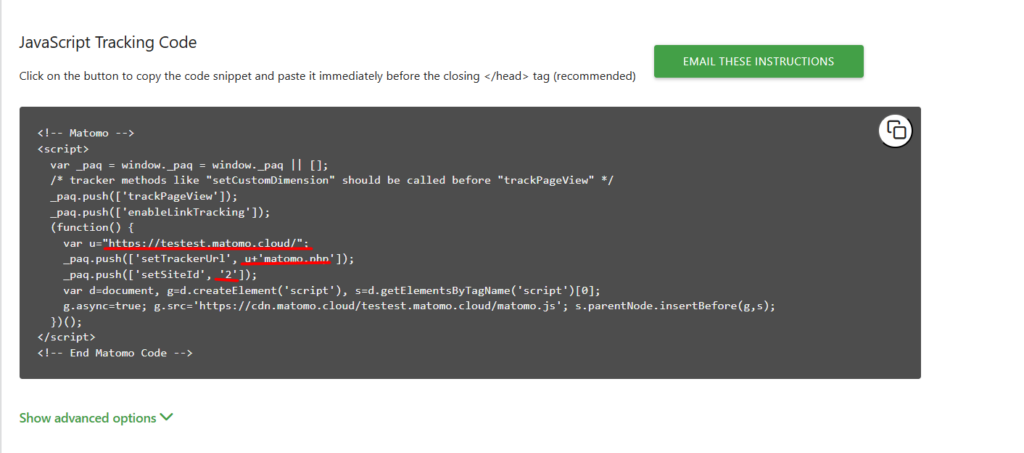Click the 'var _paq = window._paq' line
The image size is (1024, 453).
tap(189, 164)
